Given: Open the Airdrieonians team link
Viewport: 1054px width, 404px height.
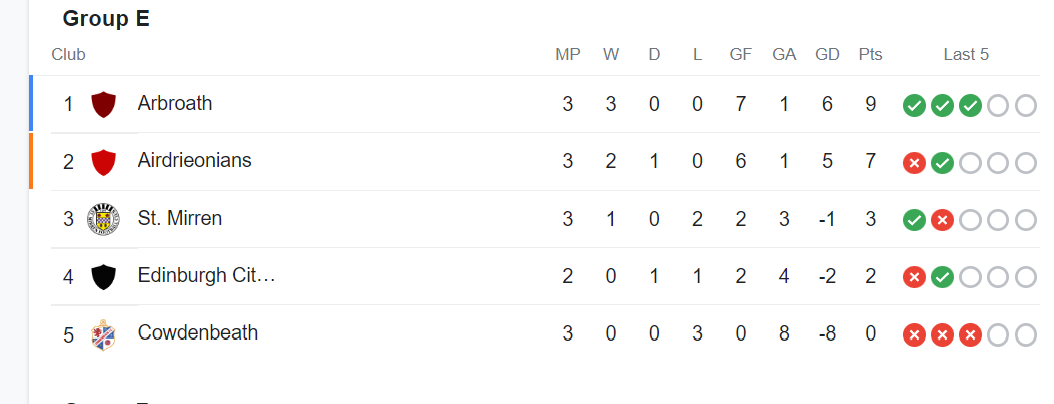Looking at the screenshot, I should coord(194,160).
